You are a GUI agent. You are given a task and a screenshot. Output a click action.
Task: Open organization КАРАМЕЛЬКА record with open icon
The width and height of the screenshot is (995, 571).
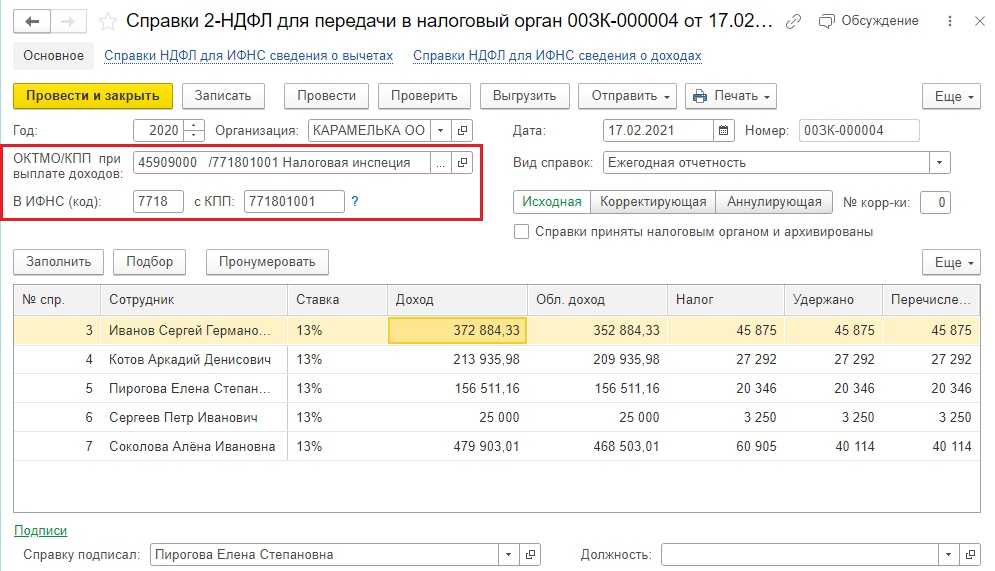pyautogui.click(x=461, y=130)
